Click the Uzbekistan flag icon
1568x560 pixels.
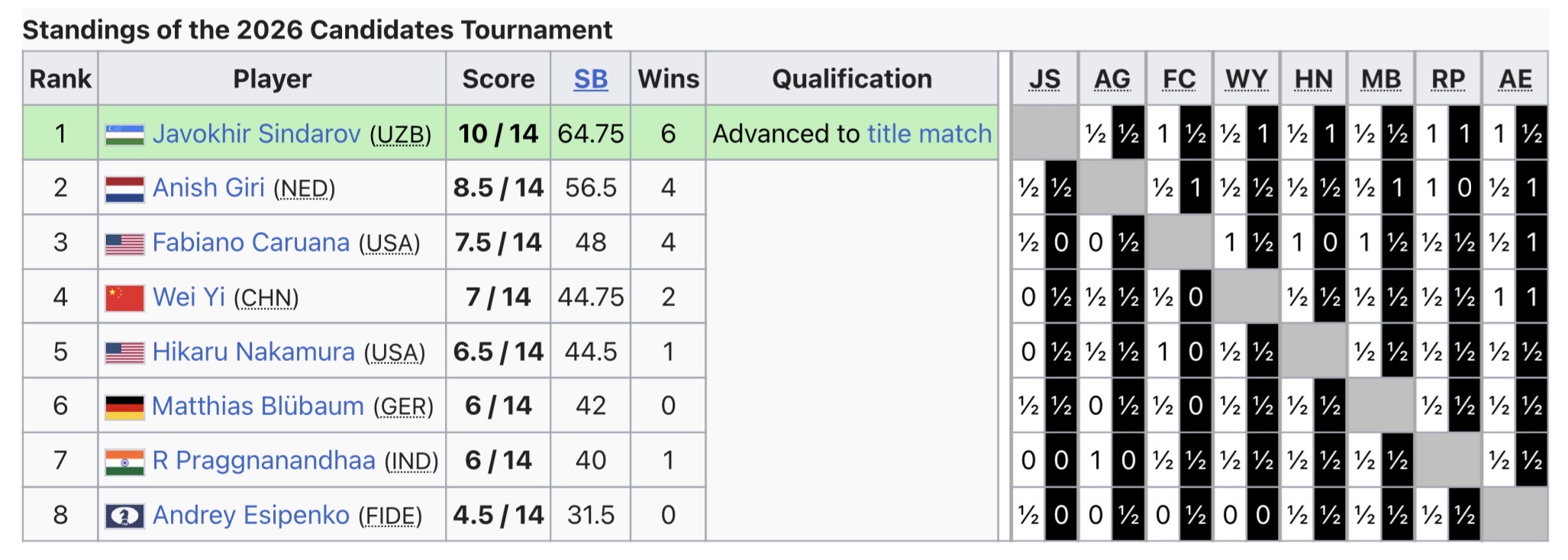124,134
